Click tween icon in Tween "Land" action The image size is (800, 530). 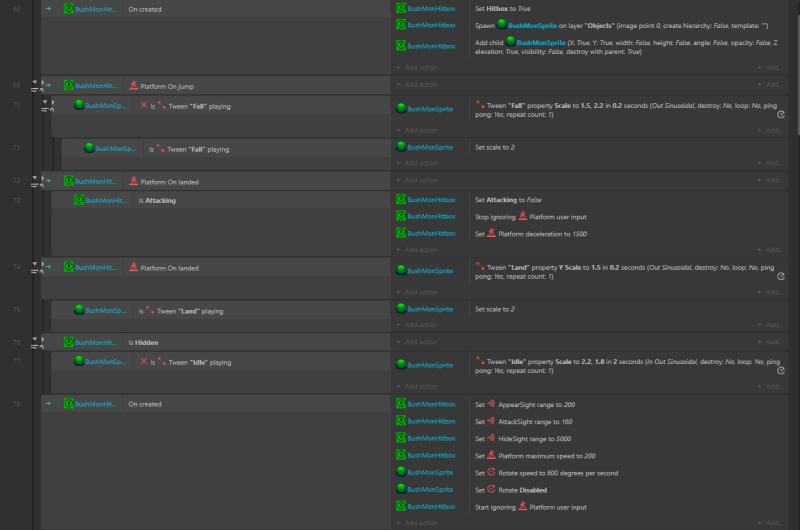tap(480, 266)
